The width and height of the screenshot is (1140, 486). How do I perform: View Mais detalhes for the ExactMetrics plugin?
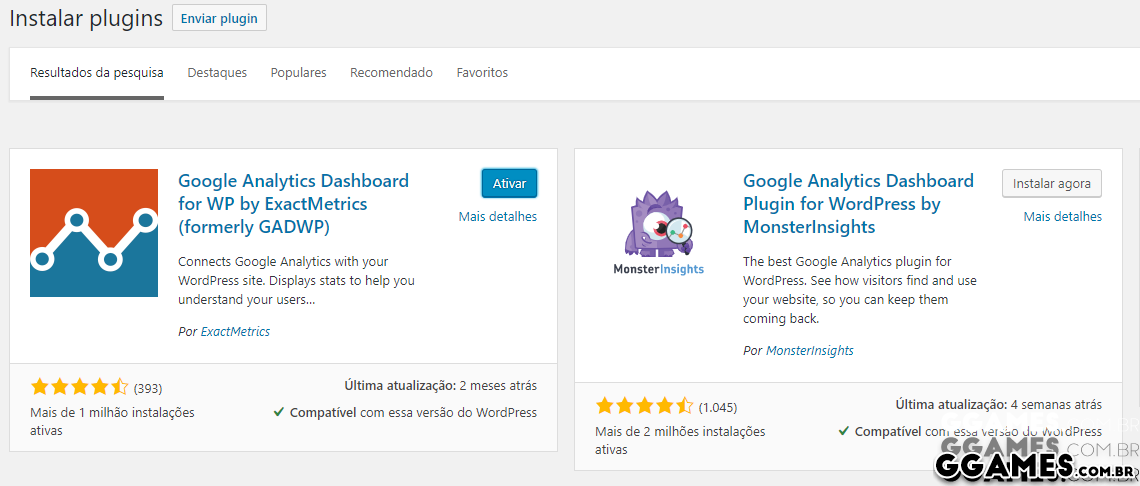[x=497, y=216]
